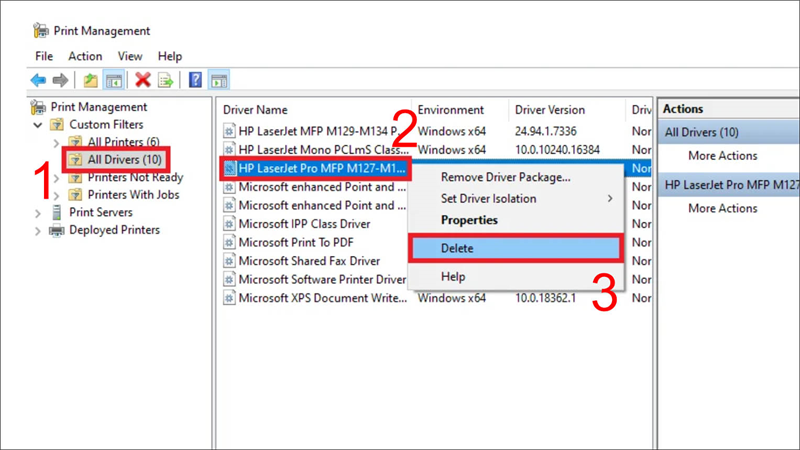Toggle the Show/Hide Console Tree icon
800x450 pixels.
(x=114, y=80)
